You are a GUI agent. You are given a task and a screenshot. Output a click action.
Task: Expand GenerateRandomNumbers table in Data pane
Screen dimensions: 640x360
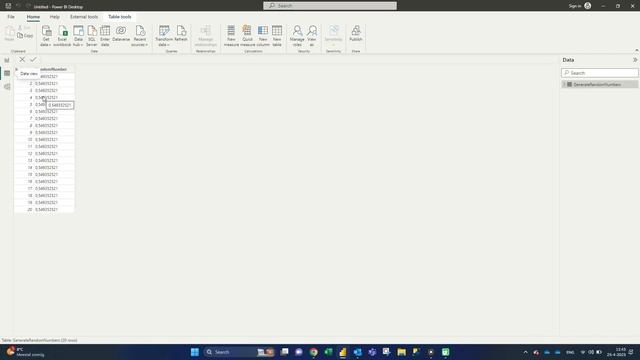pos(564,84)
